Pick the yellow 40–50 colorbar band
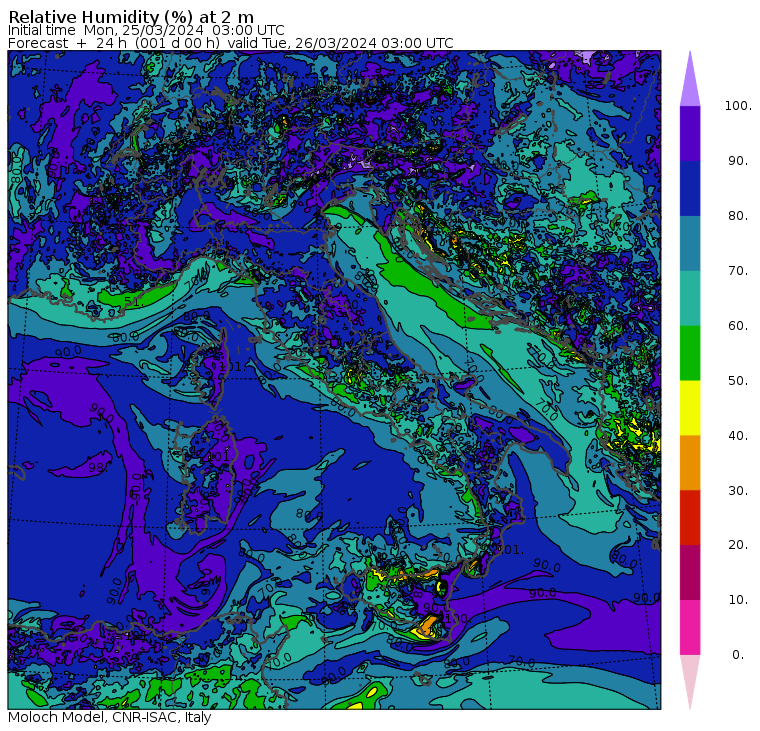 pos(690,408)
